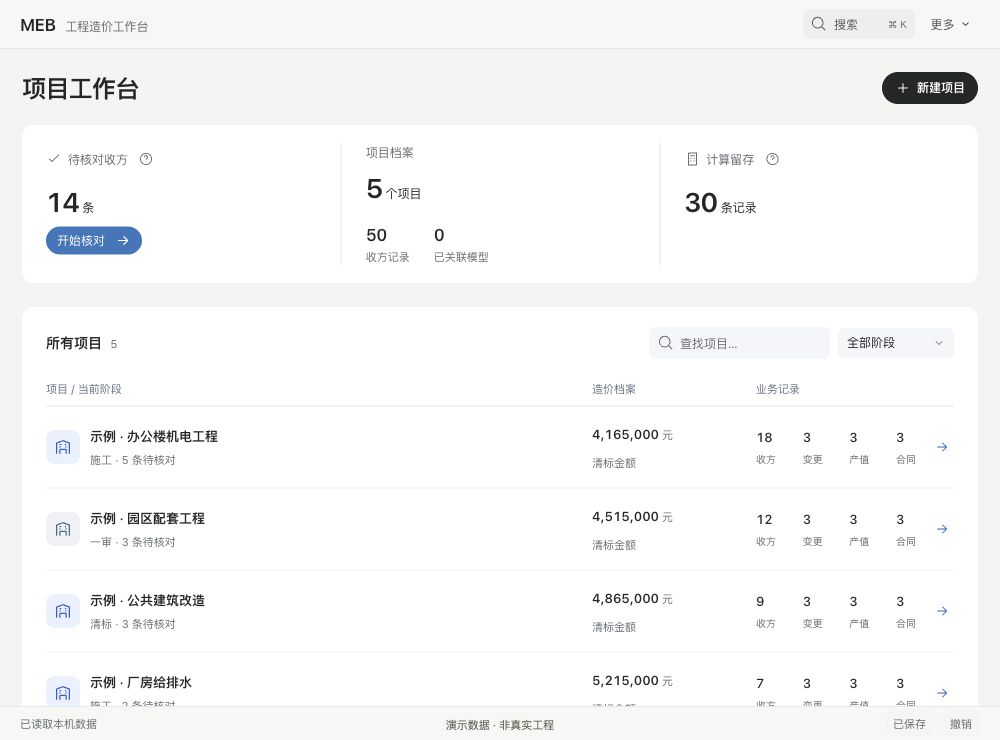Screen dimensions: 1000x740
Task: Click the 新建项目 button
Action: [x=930, y=88]
